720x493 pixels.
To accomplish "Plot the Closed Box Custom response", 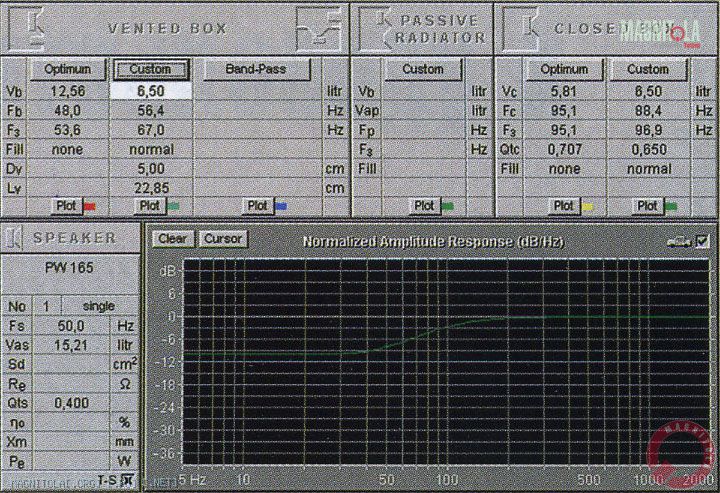I will [x=647, y=206].
